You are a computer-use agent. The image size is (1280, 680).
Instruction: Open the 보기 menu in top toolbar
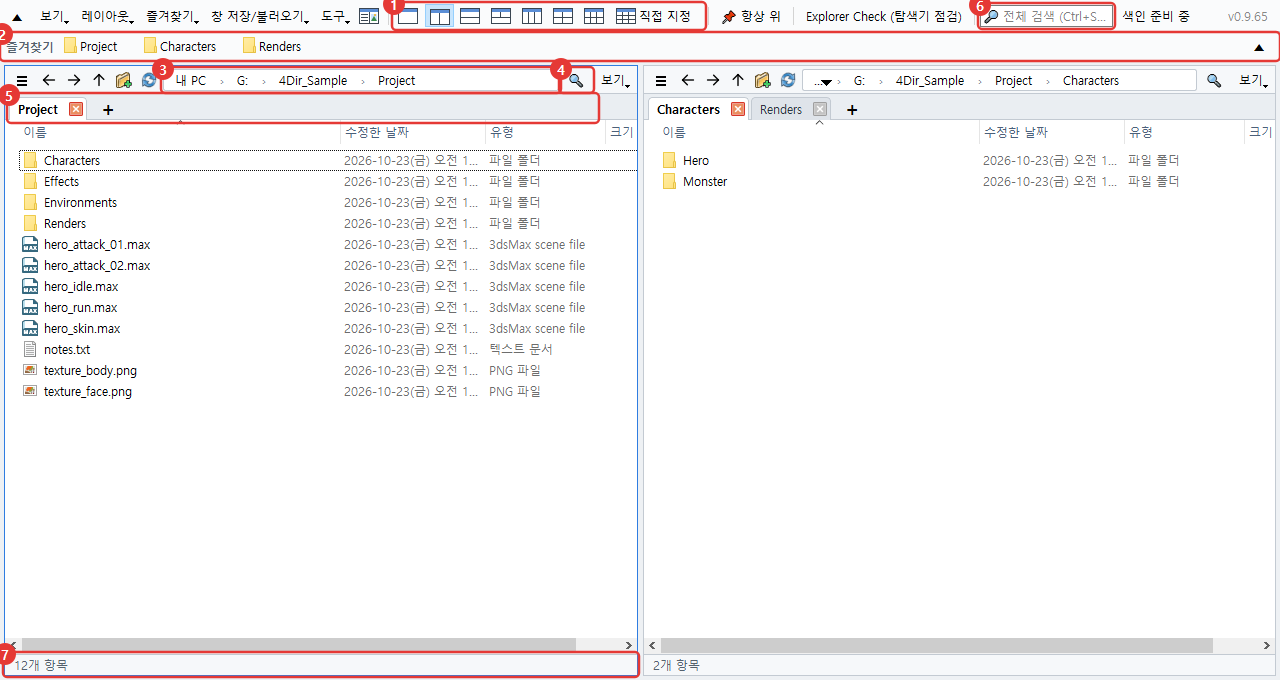[54, 16]
